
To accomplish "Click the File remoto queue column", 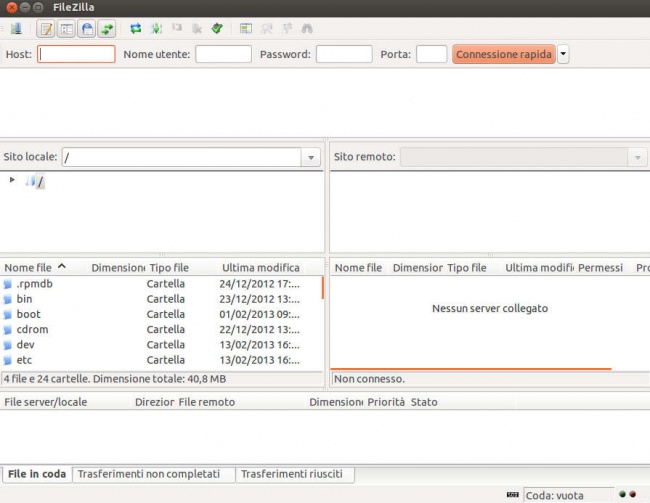I will (207, 402).
